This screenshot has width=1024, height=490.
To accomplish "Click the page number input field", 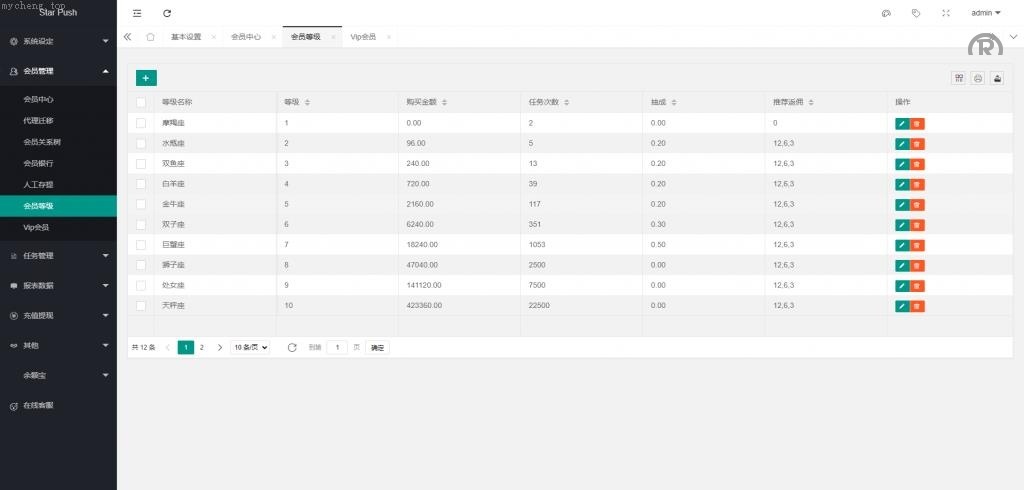I will pyautogui.click(x=337, y=347).
